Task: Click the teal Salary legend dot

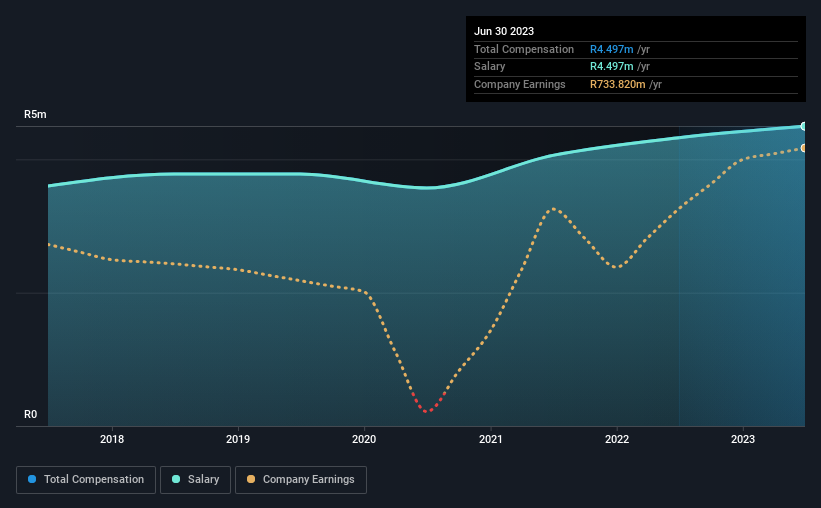Action: [x=176, y=479]
